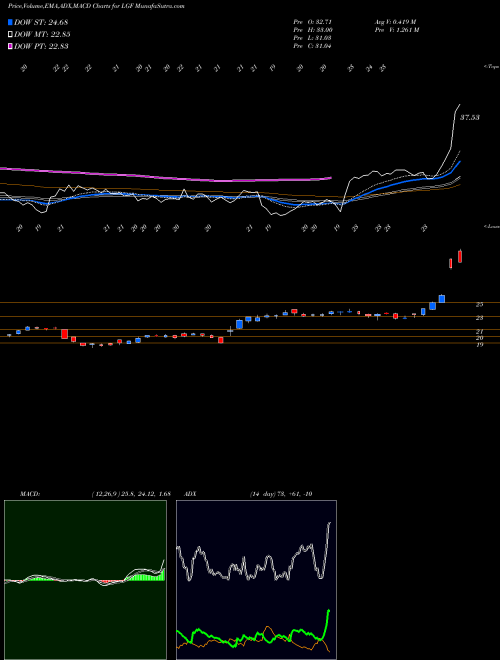Viewport: 500px width, 660px height.
Task: Select the 'DOW MT: 22.85' legend text
Action: [42, 34]
